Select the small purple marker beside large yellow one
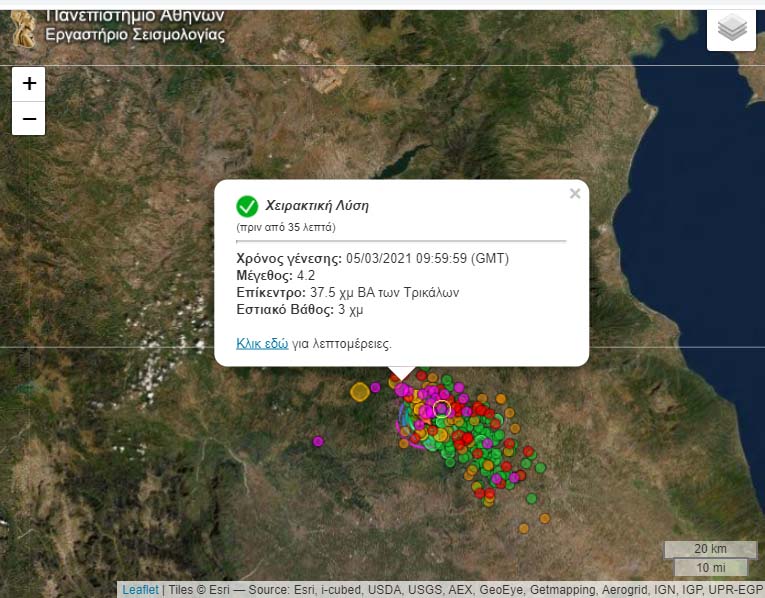The height and width of the screenshot is (598, 765). [376, 387]
